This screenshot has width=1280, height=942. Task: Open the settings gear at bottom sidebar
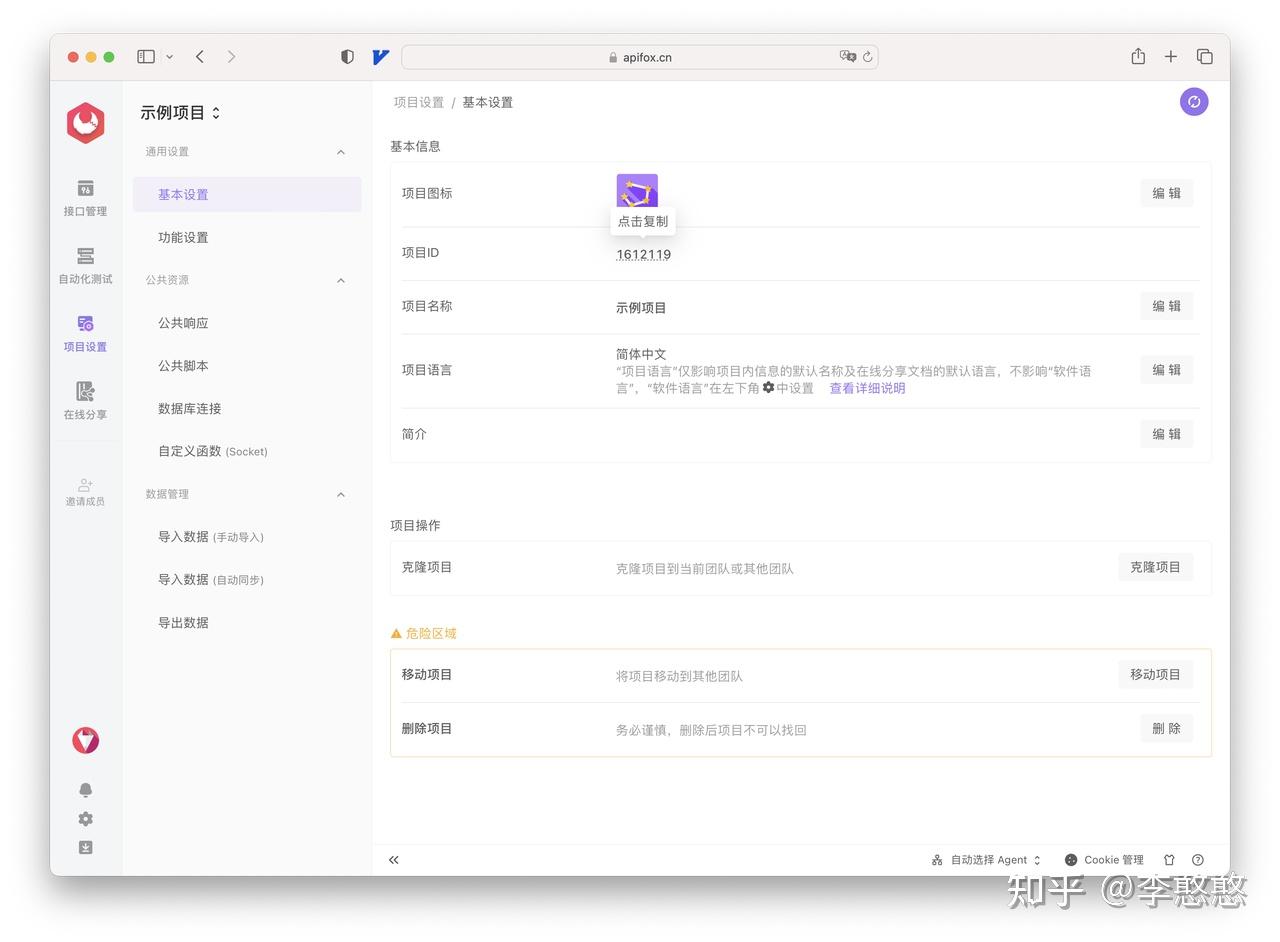click(x=85, y=818)
